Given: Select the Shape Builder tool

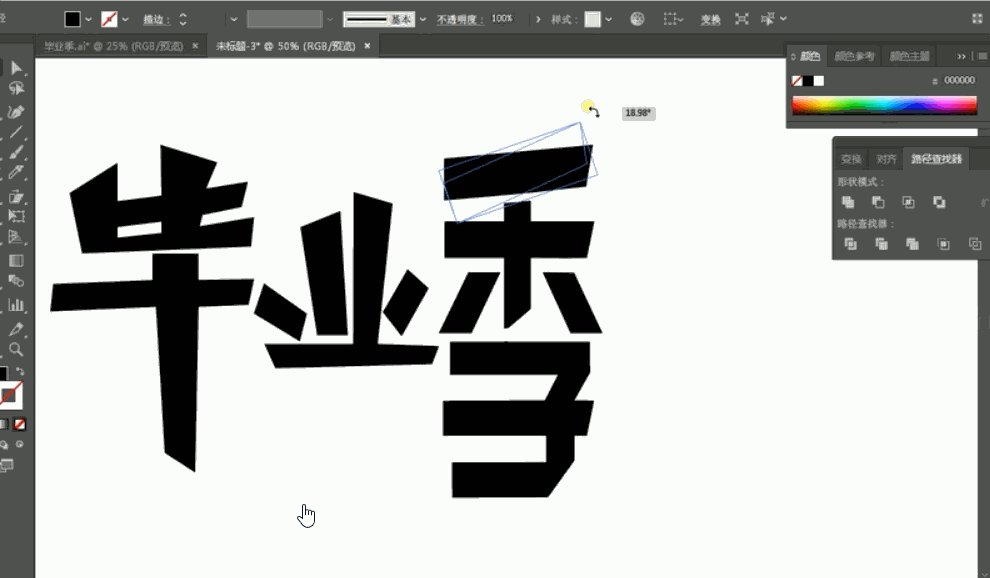Looking at the screenshot, I should (16, 196).
